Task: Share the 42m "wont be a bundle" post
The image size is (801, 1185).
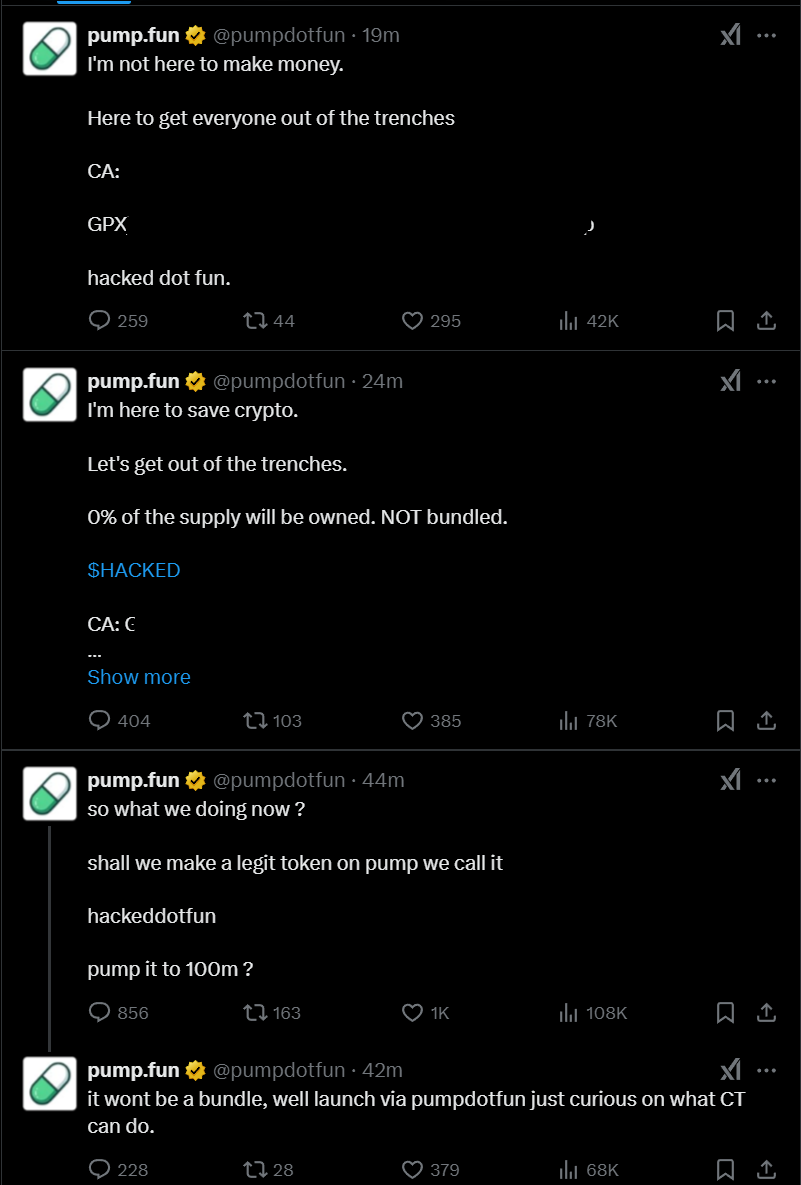Action: click(x=766, y=1169)
